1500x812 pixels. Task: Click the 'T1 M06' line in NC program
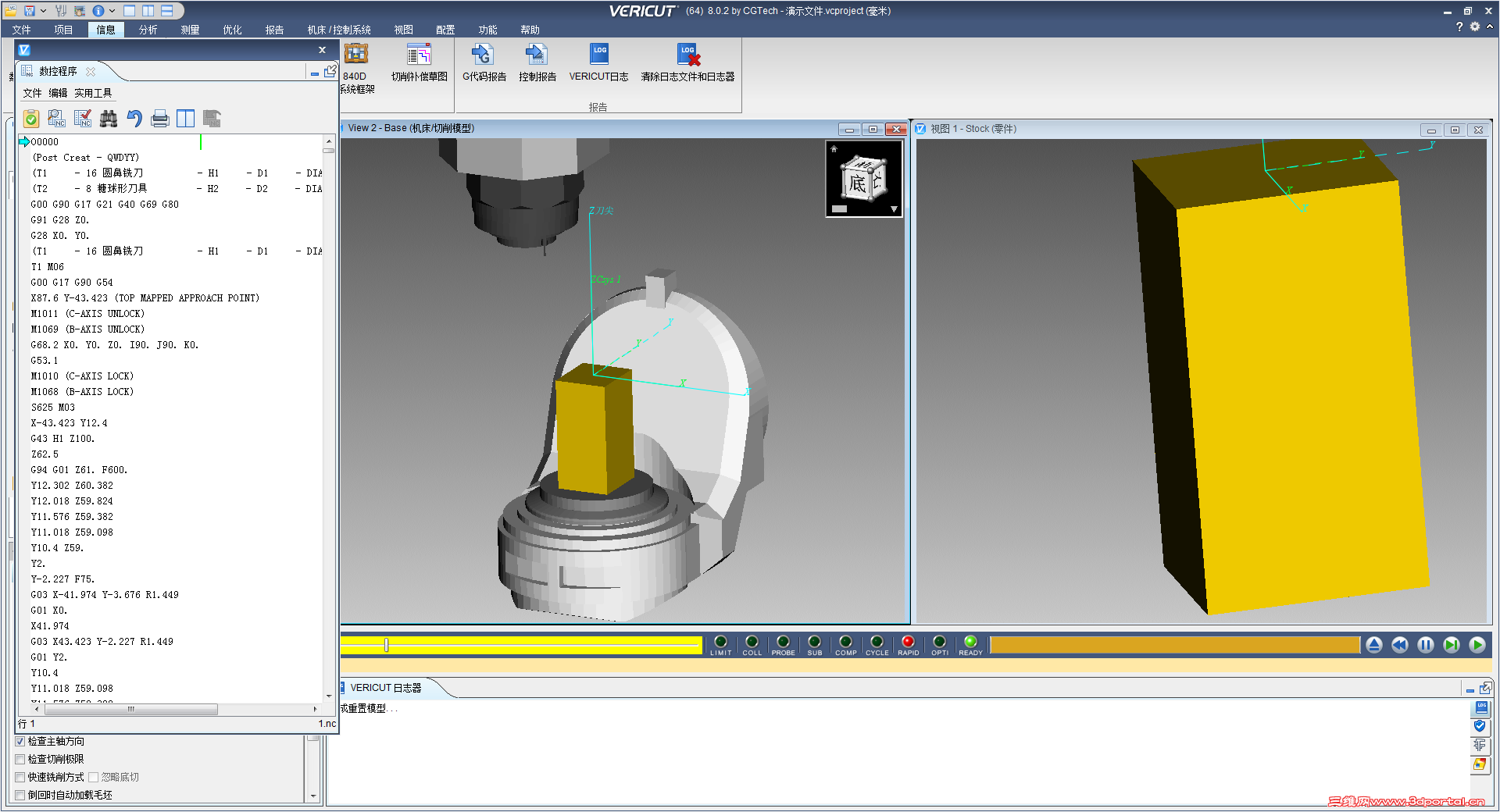tap(48, 267)
